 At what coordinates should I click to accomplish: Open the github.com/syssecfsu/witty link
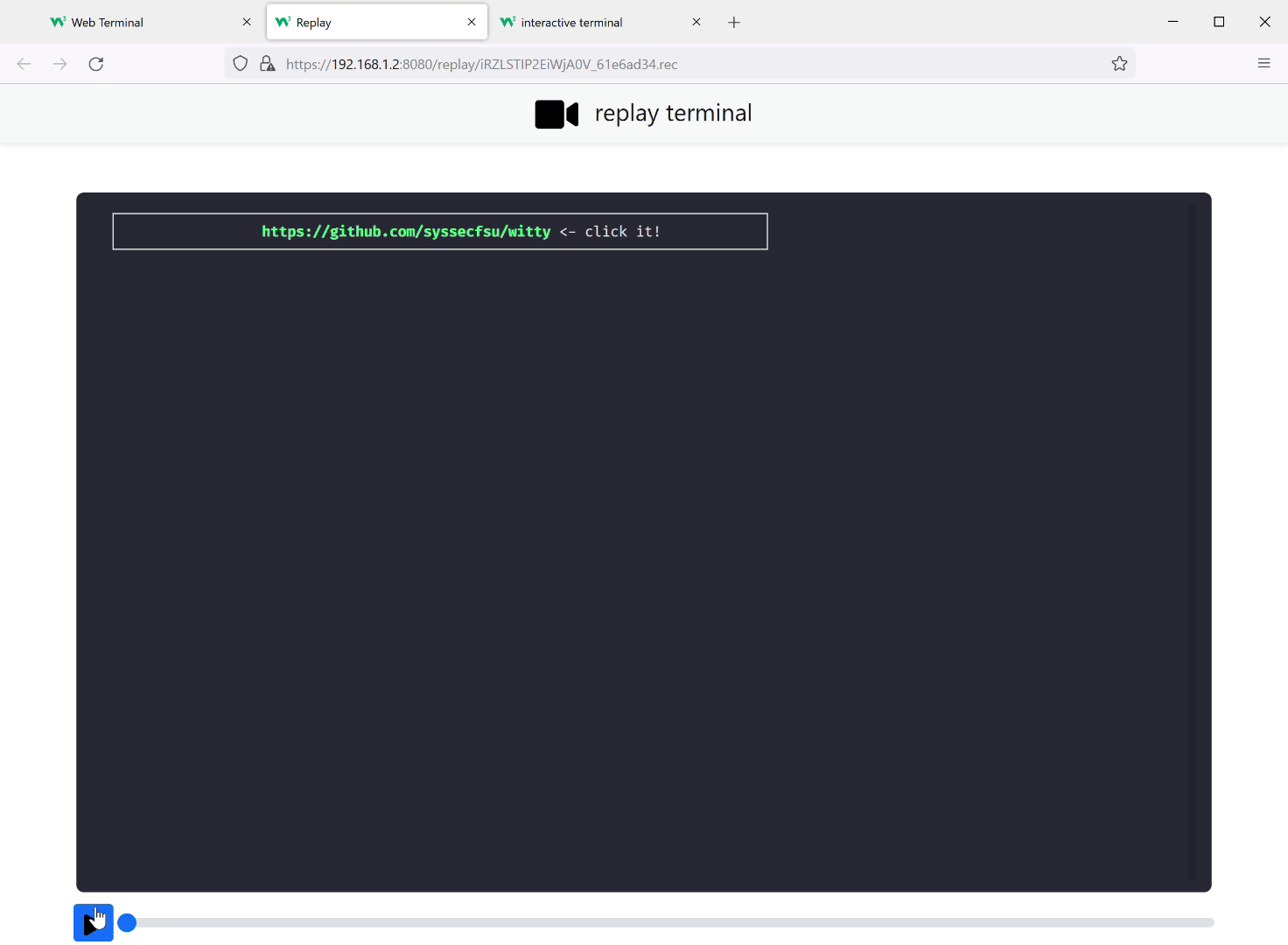pos(406,232)
